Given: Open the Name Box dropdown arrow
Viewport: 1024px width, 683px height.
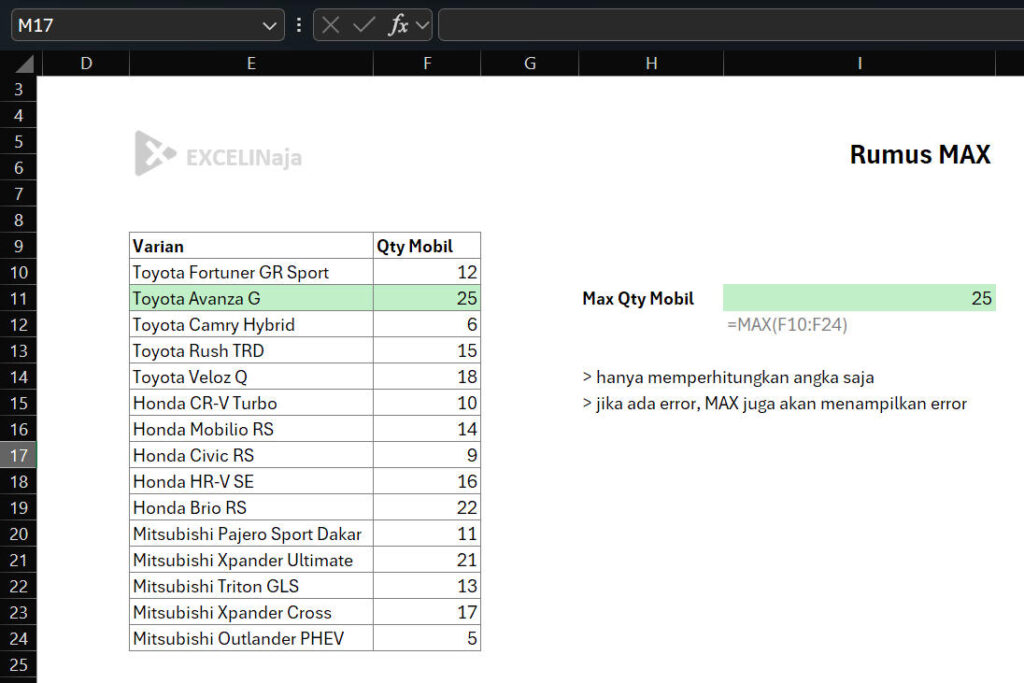Looking at the screenshot, I should point(269,25).
